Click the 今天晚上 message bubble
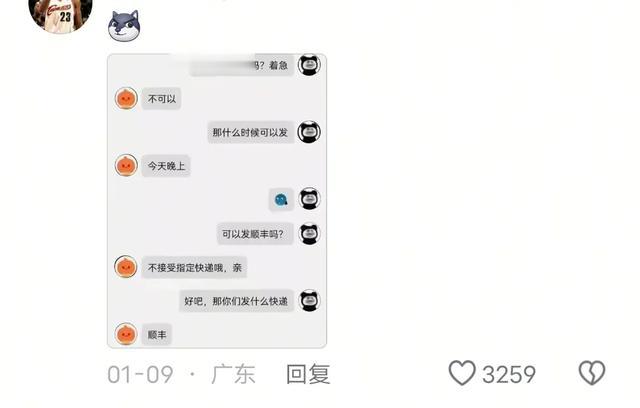Screen dimensions: 640x408 pos(166,166)
